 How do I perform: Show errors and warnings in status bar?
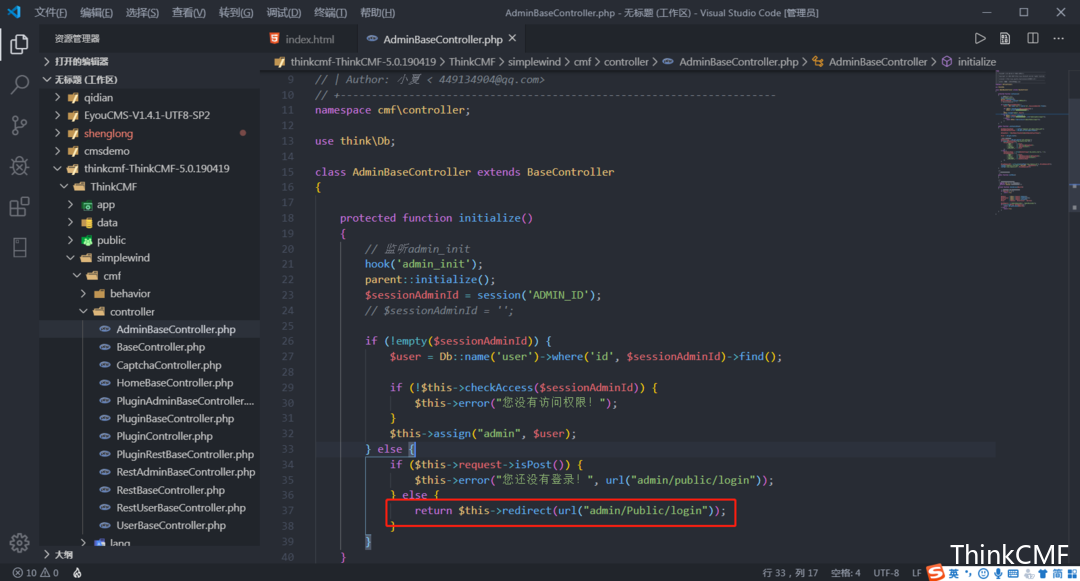(36, 573)
